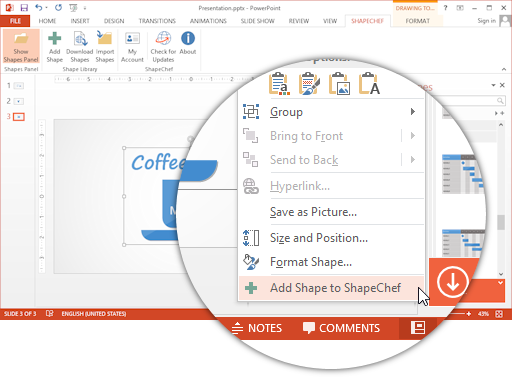Screen dimensions: 512x377
Task: Open My Account in the ShapeChef ribbon
Action: [x=132, y=47]
